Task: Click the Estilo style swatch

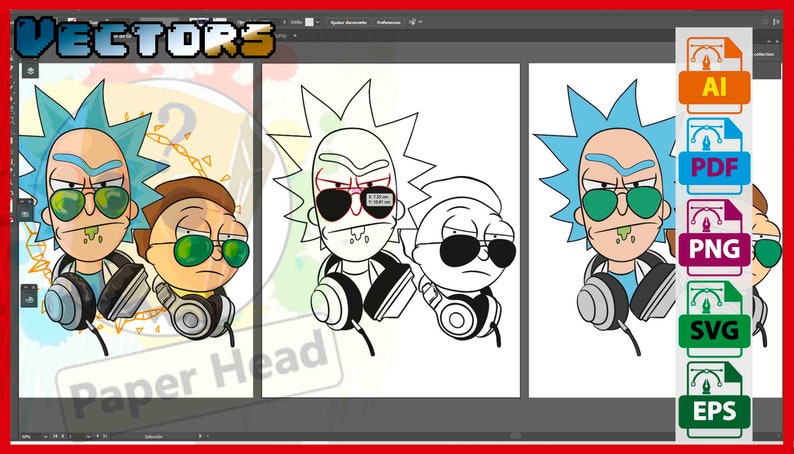Action: tap(309, 22)
